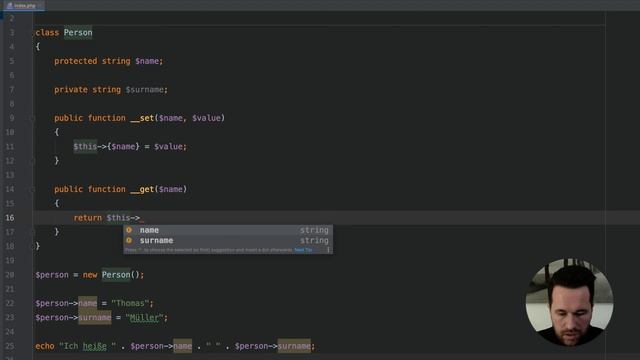Click the "Ich heiße " string
This screenshot has height=360, width=640.
click(87, 346)
